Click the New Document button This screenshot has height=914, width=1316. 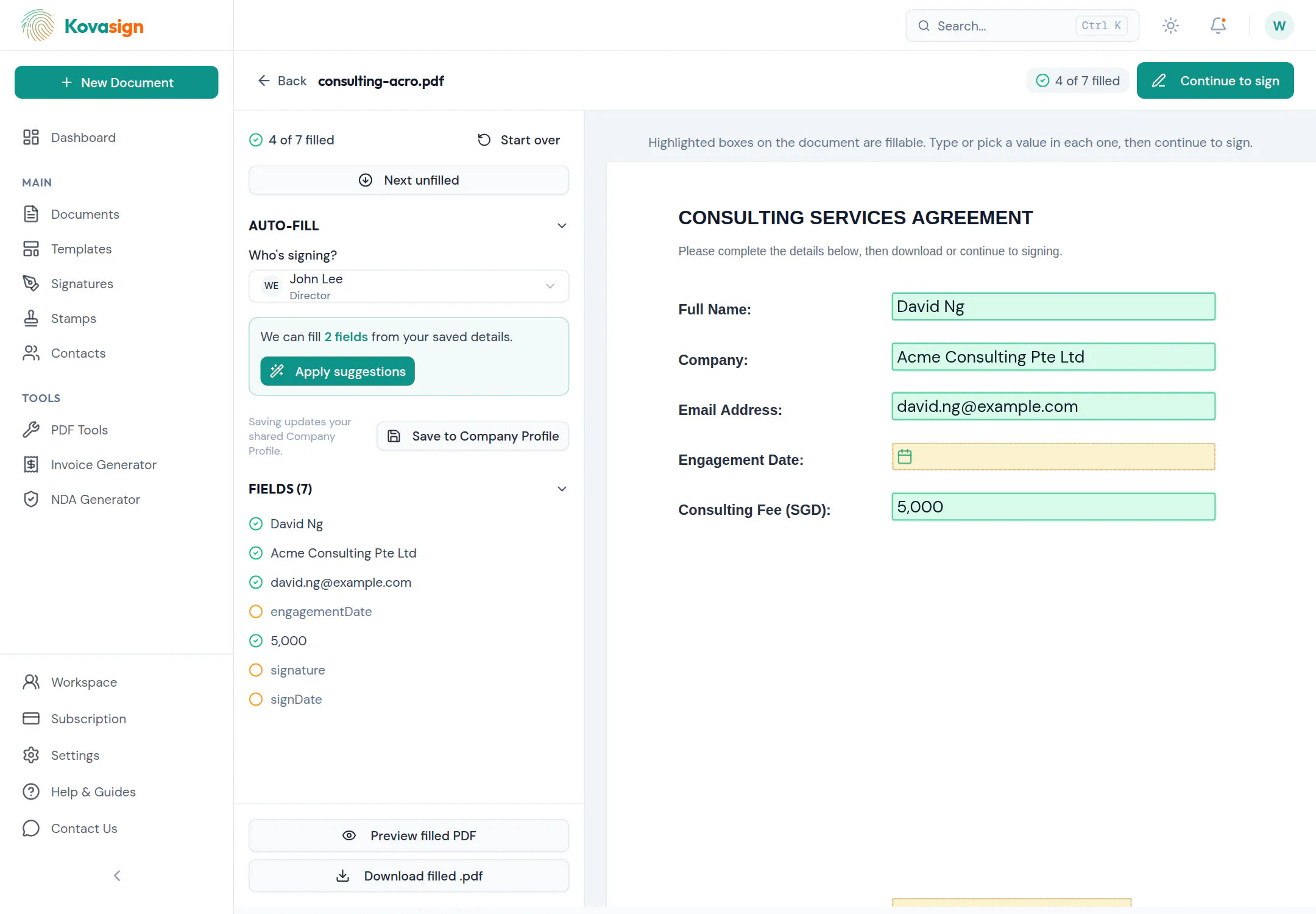click(x=116, y=82)
